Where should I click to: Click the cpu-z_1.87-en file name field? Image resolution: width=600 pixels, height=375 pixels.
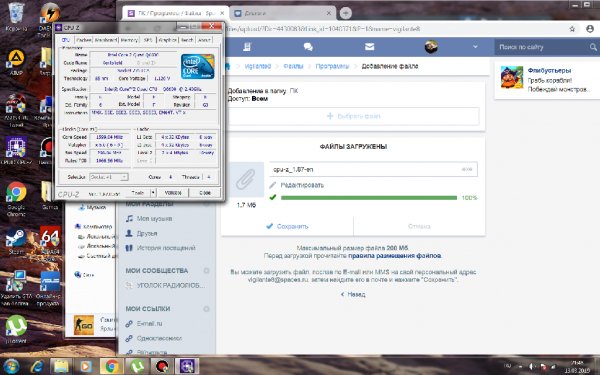(x=373, y=169)
